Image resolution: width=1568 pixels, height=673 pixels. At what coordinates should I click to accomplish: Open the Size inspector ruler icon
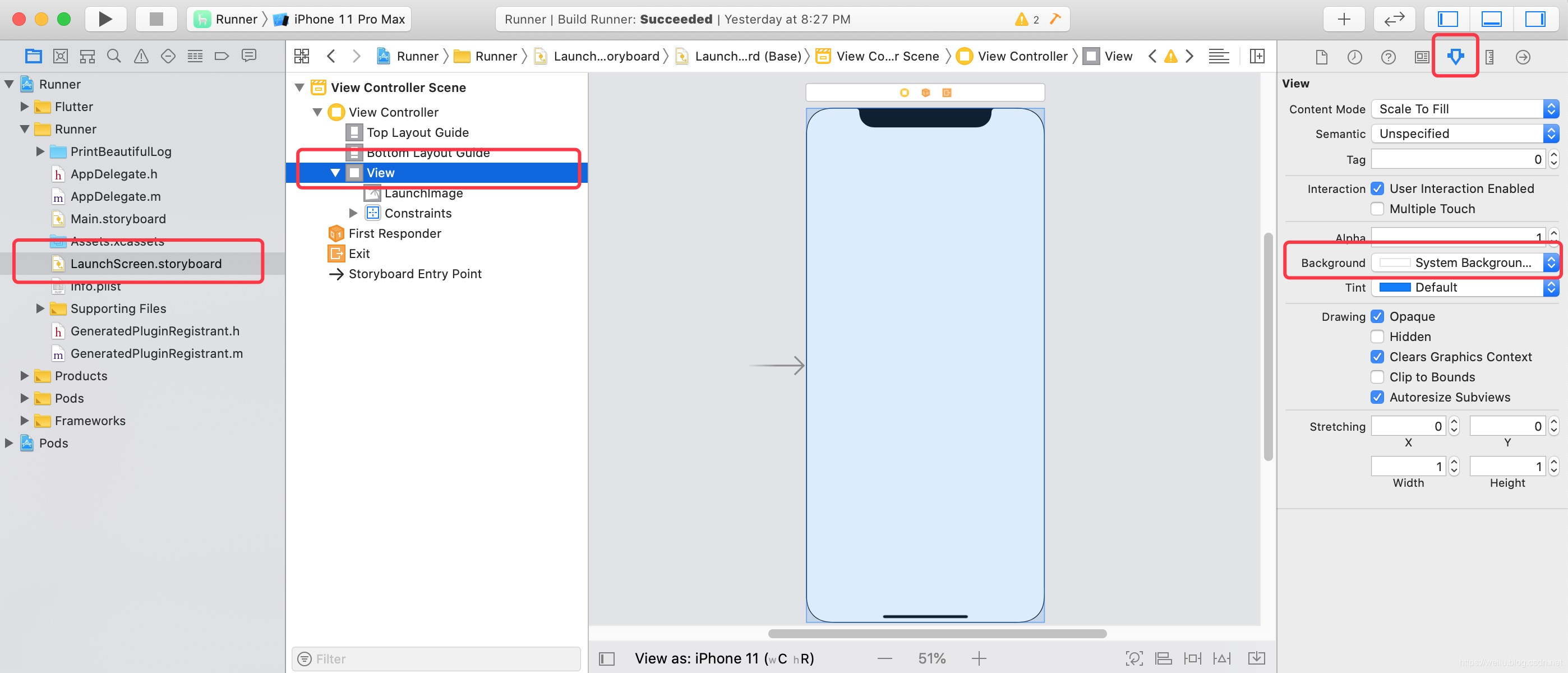click(x=1489, y=57)
